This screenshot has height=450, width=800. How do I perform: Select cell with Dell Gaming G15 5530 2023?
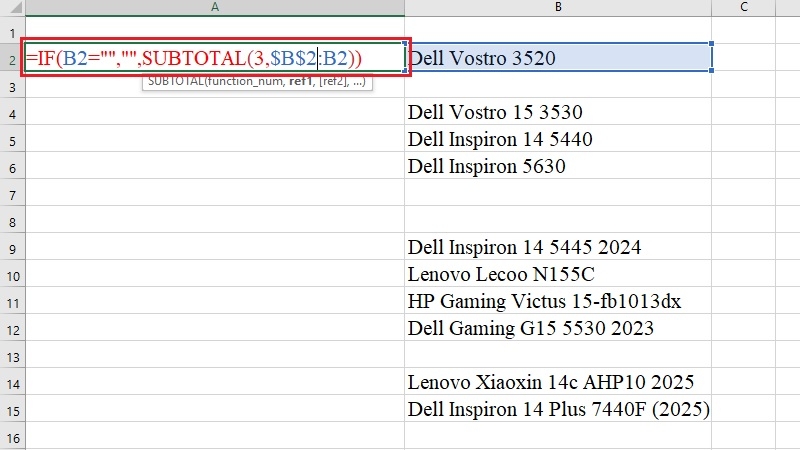558,328
